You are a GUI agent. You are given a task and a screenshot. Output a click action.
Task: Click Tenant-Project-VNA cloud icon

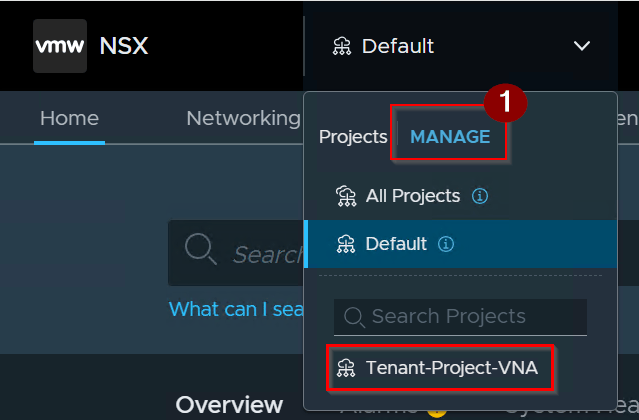click(x=346, y=368)
